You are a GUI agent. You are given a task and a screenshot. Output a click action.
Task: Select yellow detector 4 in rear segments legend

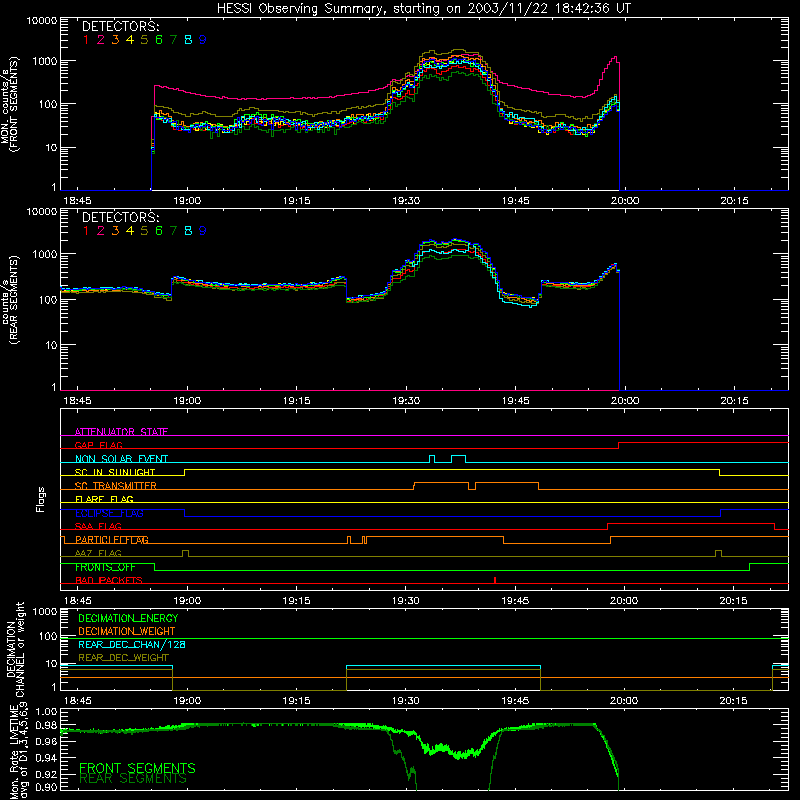click(x=130, y=231)
